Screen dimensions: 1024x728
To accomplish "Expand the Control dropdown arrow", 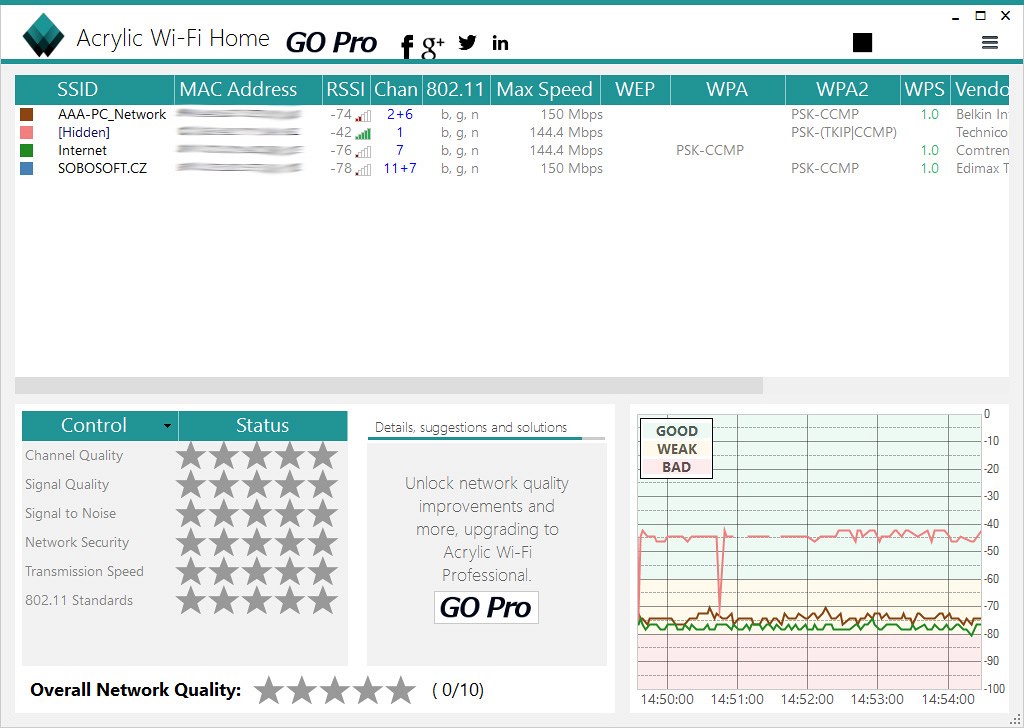I will point(167,426).
